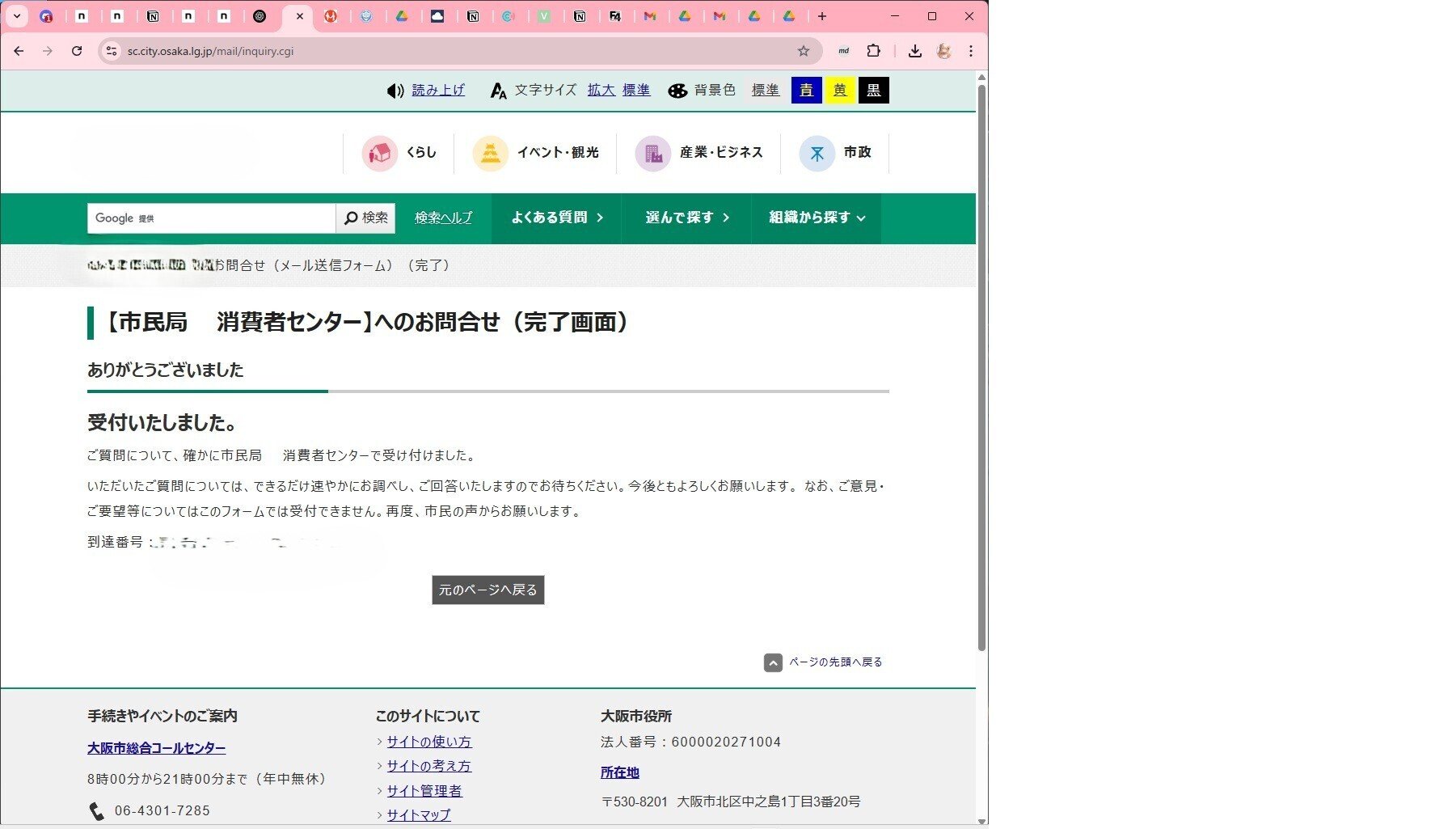Screen dimensions: 1456x829
Task: Open the 大阪市総合コールセンター link
Action: (156, 748)
